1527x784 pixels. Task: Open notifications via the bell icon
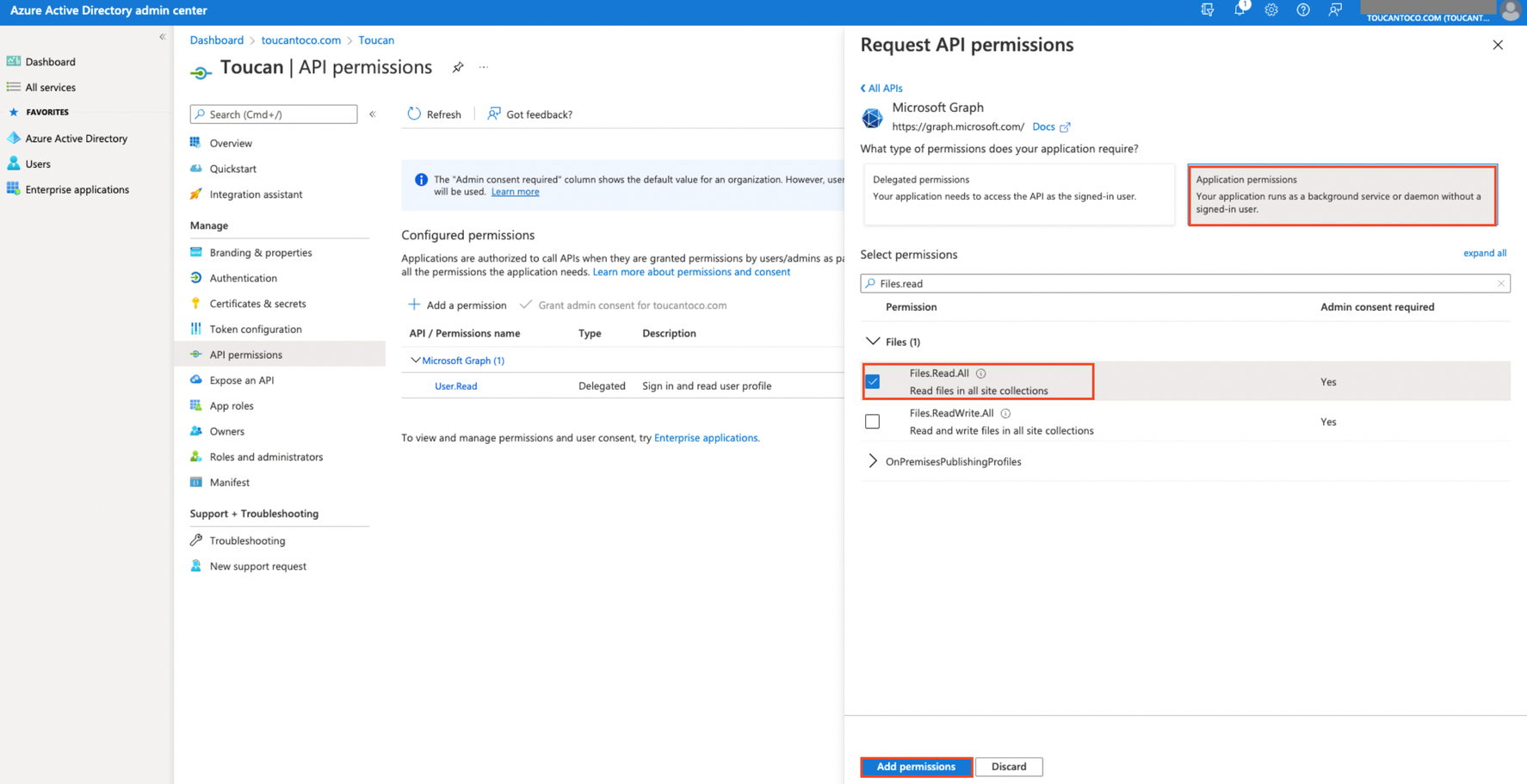(1240, 10)
